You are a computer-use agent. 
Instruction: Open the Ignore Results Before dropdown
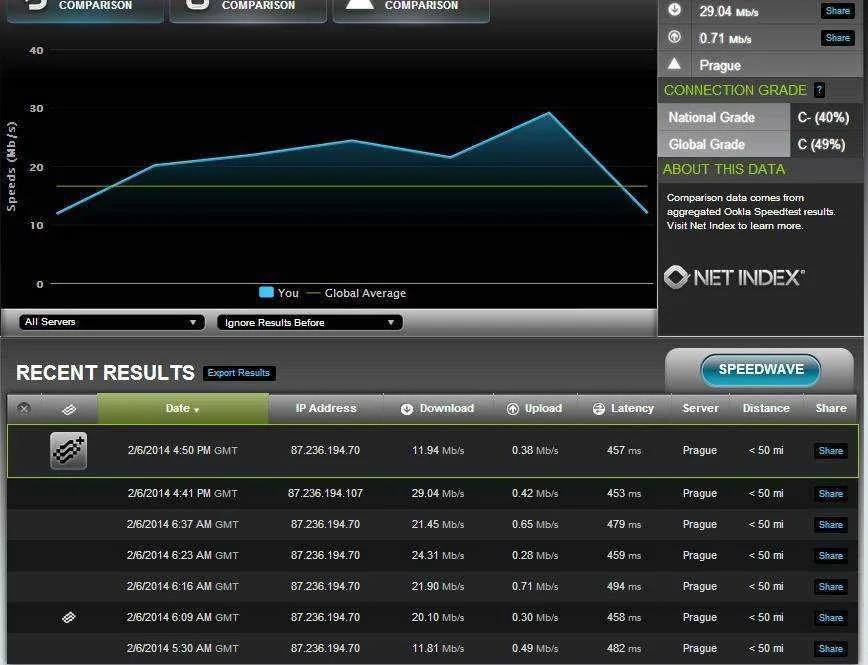point(309,323)
